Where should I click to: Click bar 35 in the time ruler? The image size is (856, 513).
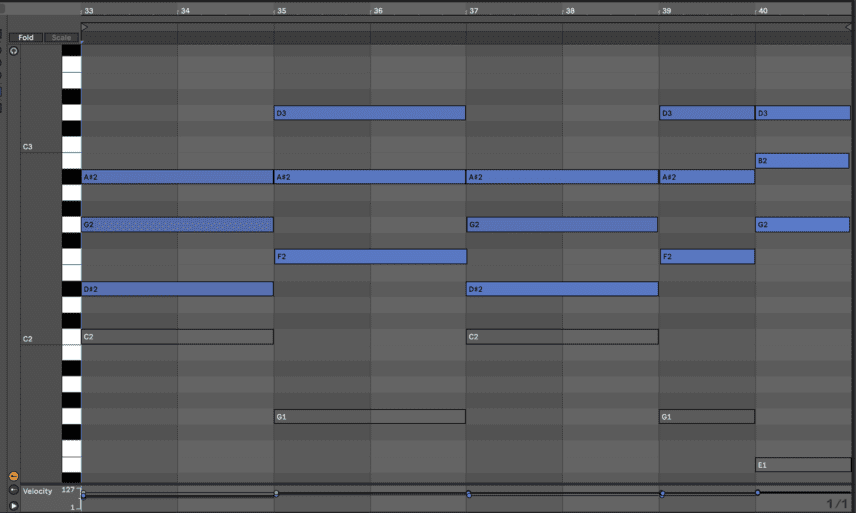282,11
